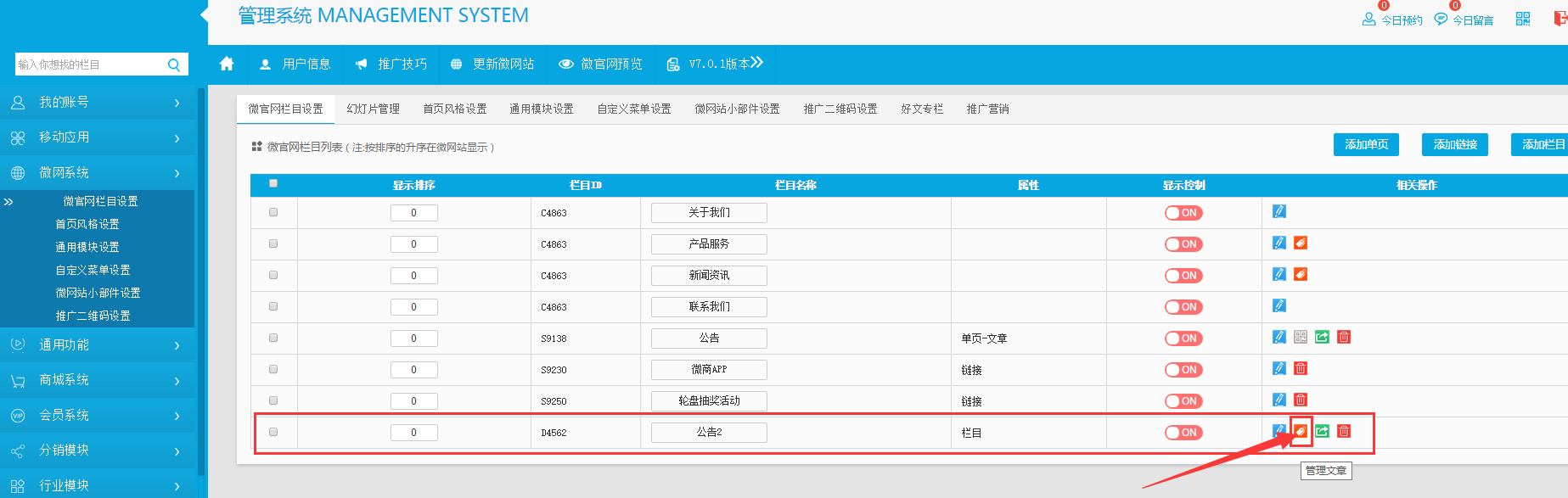Image resolution: width=1568 pixels, height=498 pixels.
Task: Open the 推广二维码设置 tab
Action: [x=840, y=109]
